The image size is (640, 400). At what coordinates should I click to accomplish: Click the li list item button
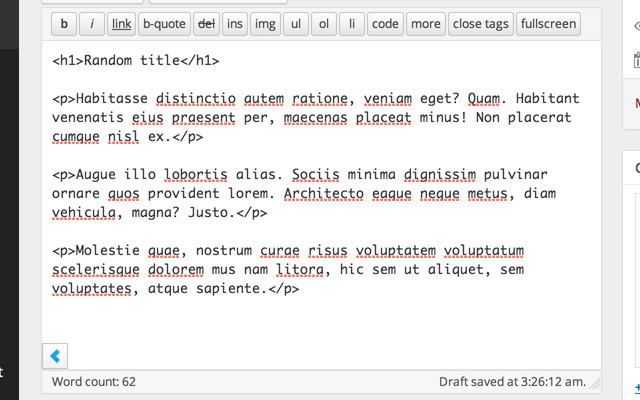pyautogui.click(x=351, y=24)
